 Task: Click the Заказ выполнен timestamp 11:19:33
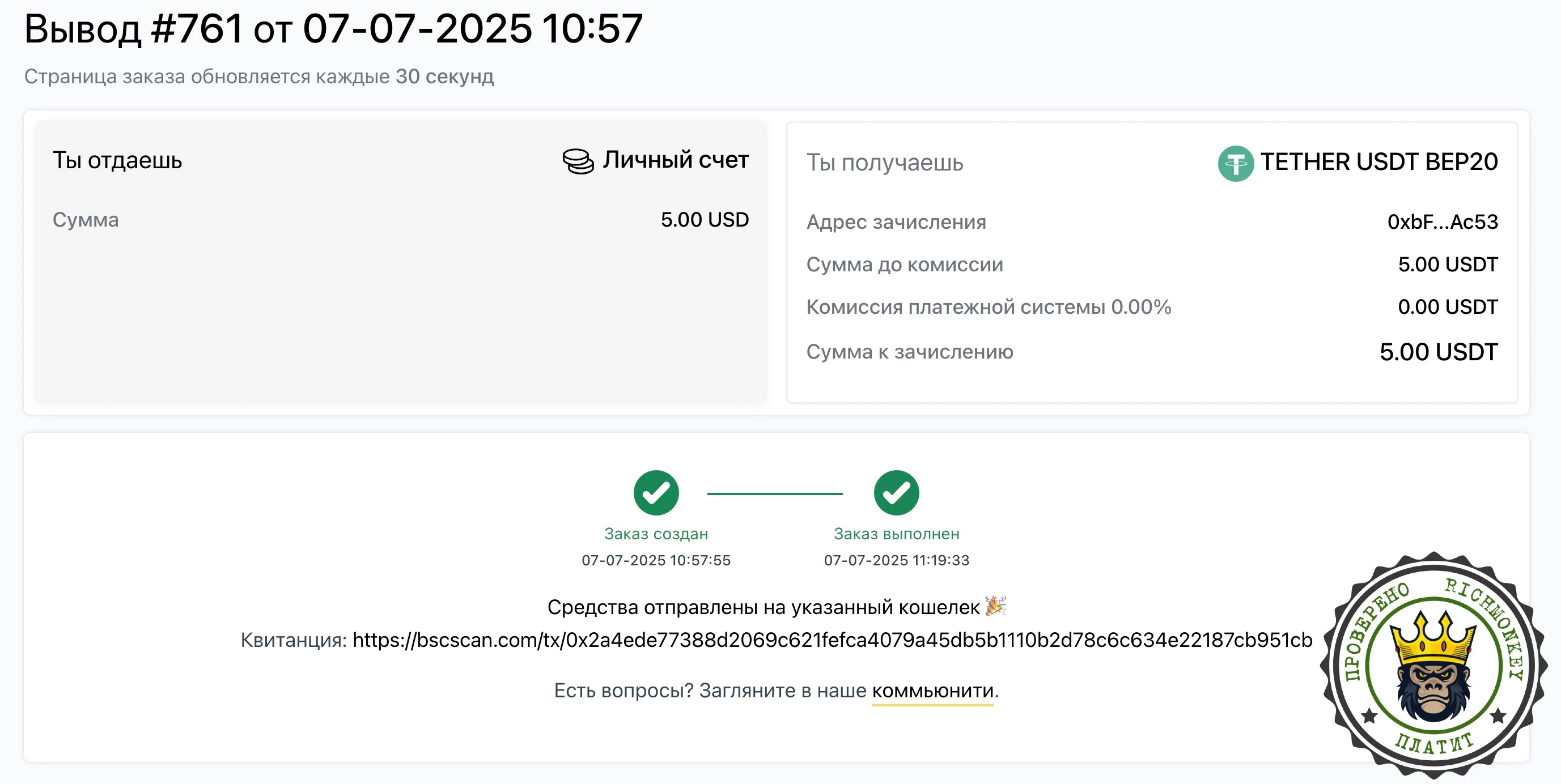point(896,560)
